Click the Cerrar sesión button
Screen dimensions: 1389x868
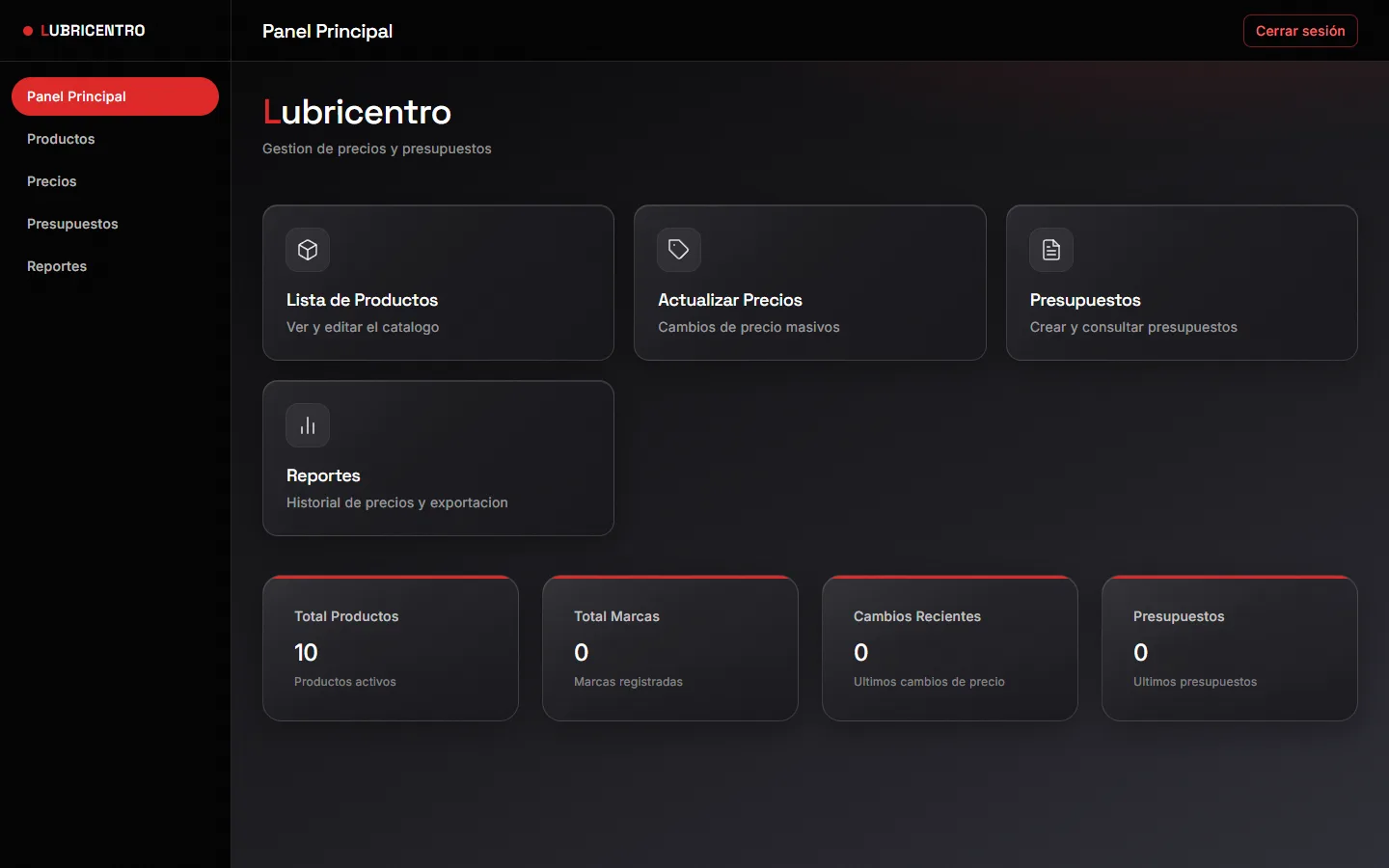click(x=1300, y=31)
